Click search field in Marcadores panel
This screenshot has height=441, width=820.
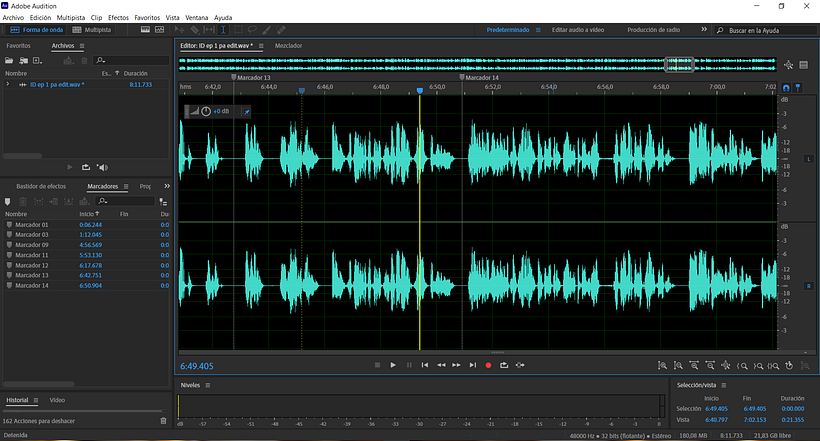[x=126, y=201]
